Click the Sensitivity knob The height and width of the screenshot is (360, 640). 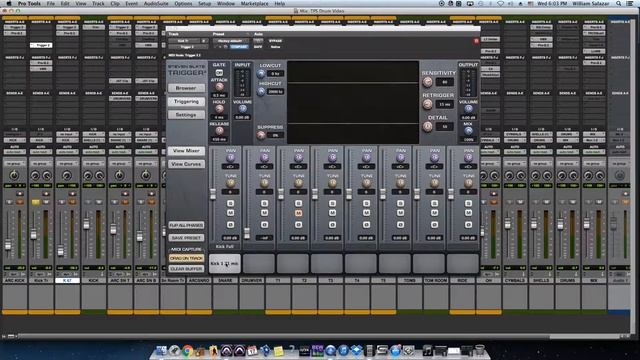427,82
